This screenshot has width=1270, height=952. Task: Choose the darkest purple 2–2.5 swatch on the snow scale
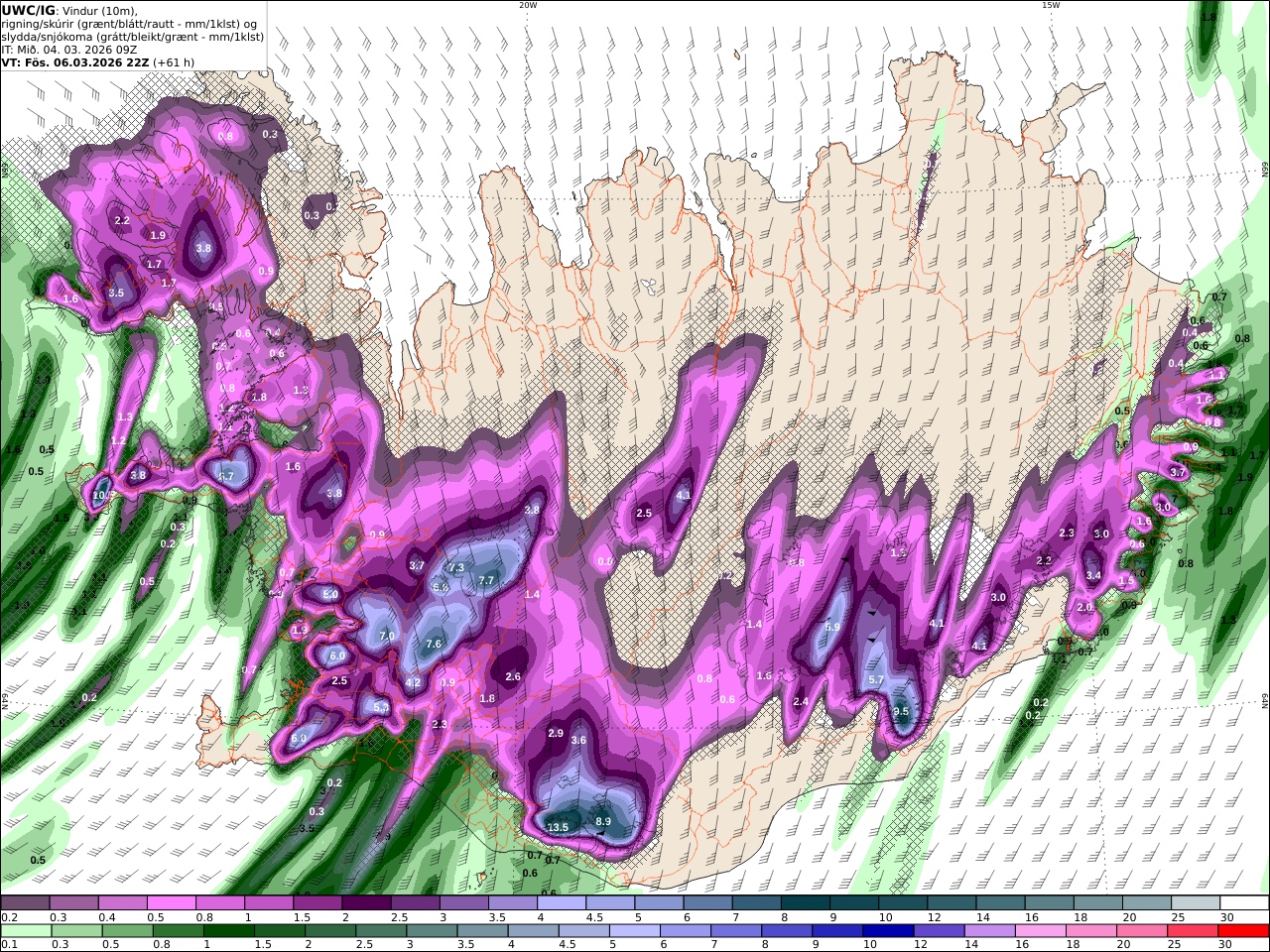366,902
